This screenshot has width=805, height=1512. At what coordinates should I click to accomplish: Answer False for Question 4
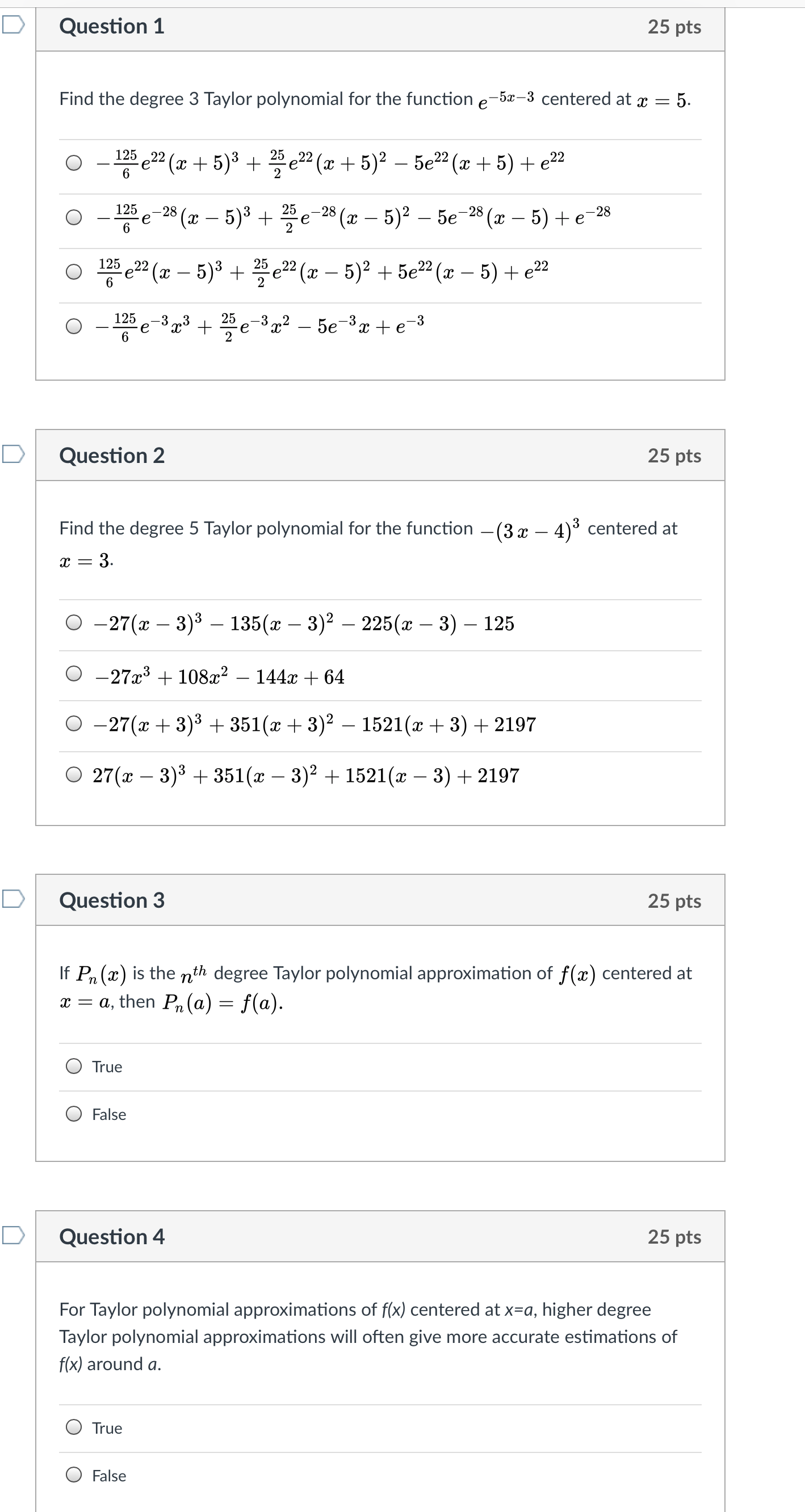pyautogui.click(x=74, y=1475)
